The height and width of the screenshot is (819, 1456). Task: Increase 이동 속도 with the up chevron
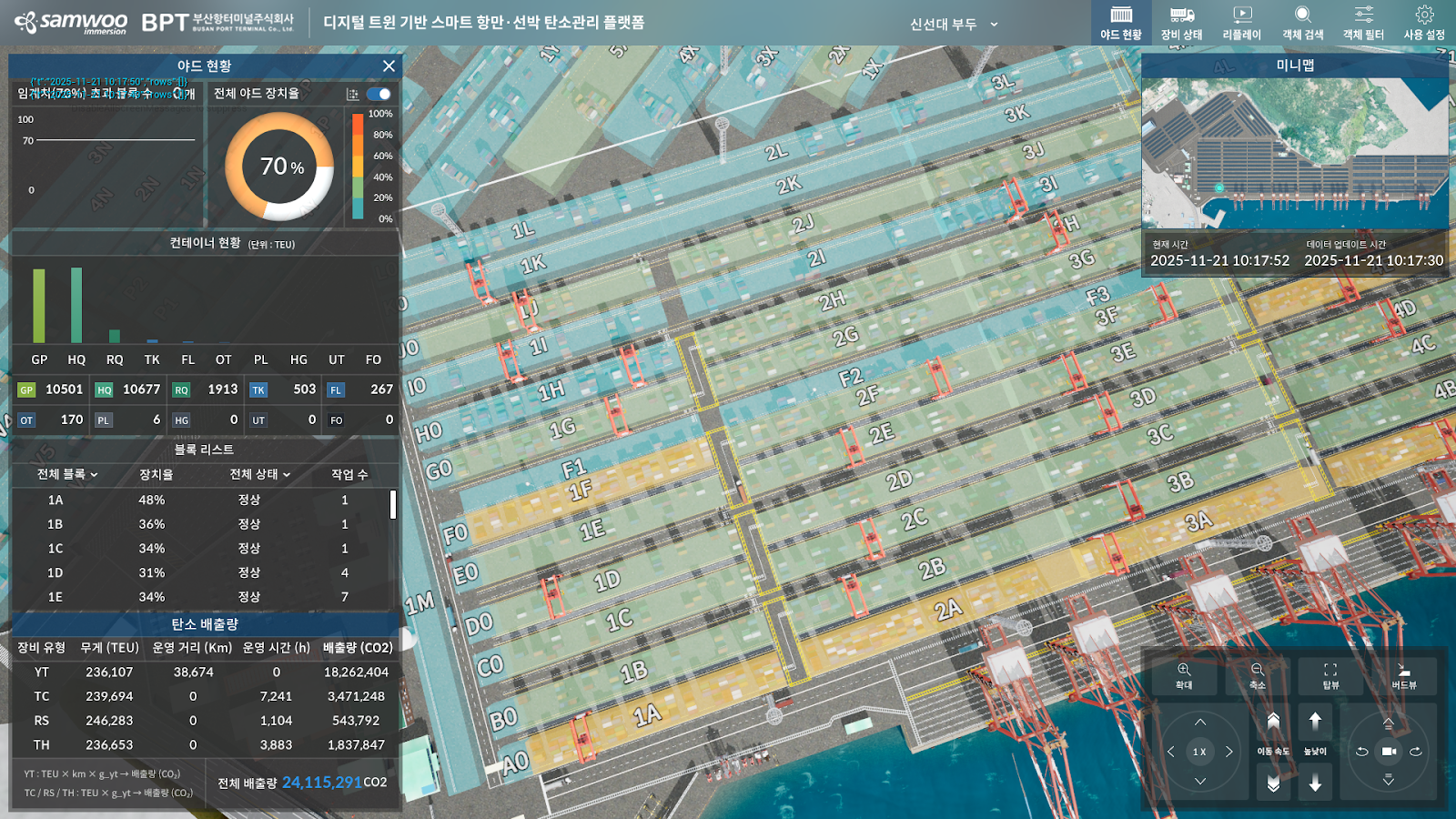[1273, 722]
